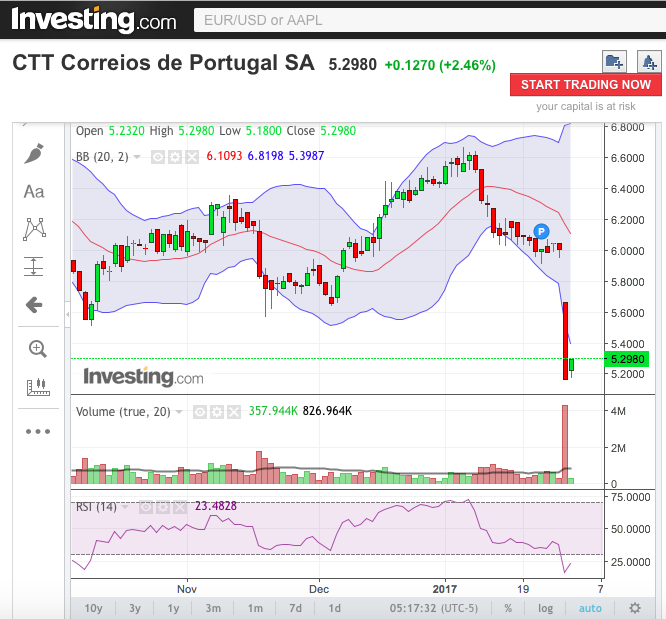
Task: Click the blue P marker on chart
Action: [541, 232]
